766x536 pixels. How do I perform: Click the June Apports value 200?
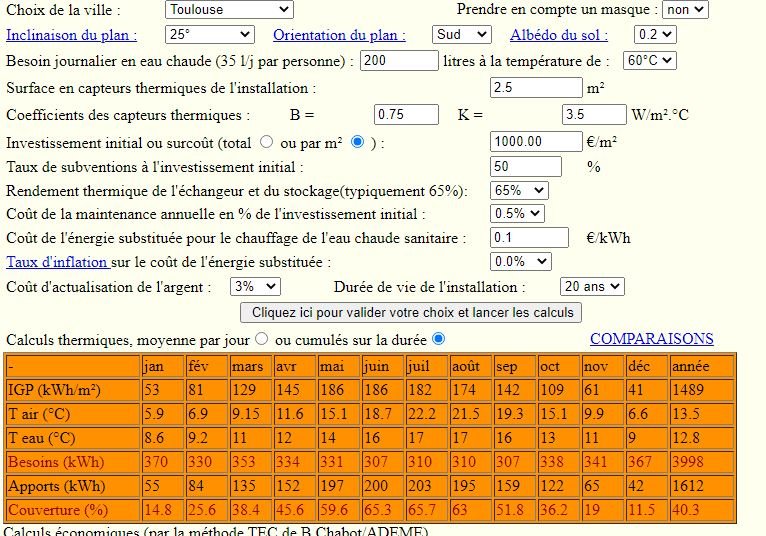click(383, 486)
